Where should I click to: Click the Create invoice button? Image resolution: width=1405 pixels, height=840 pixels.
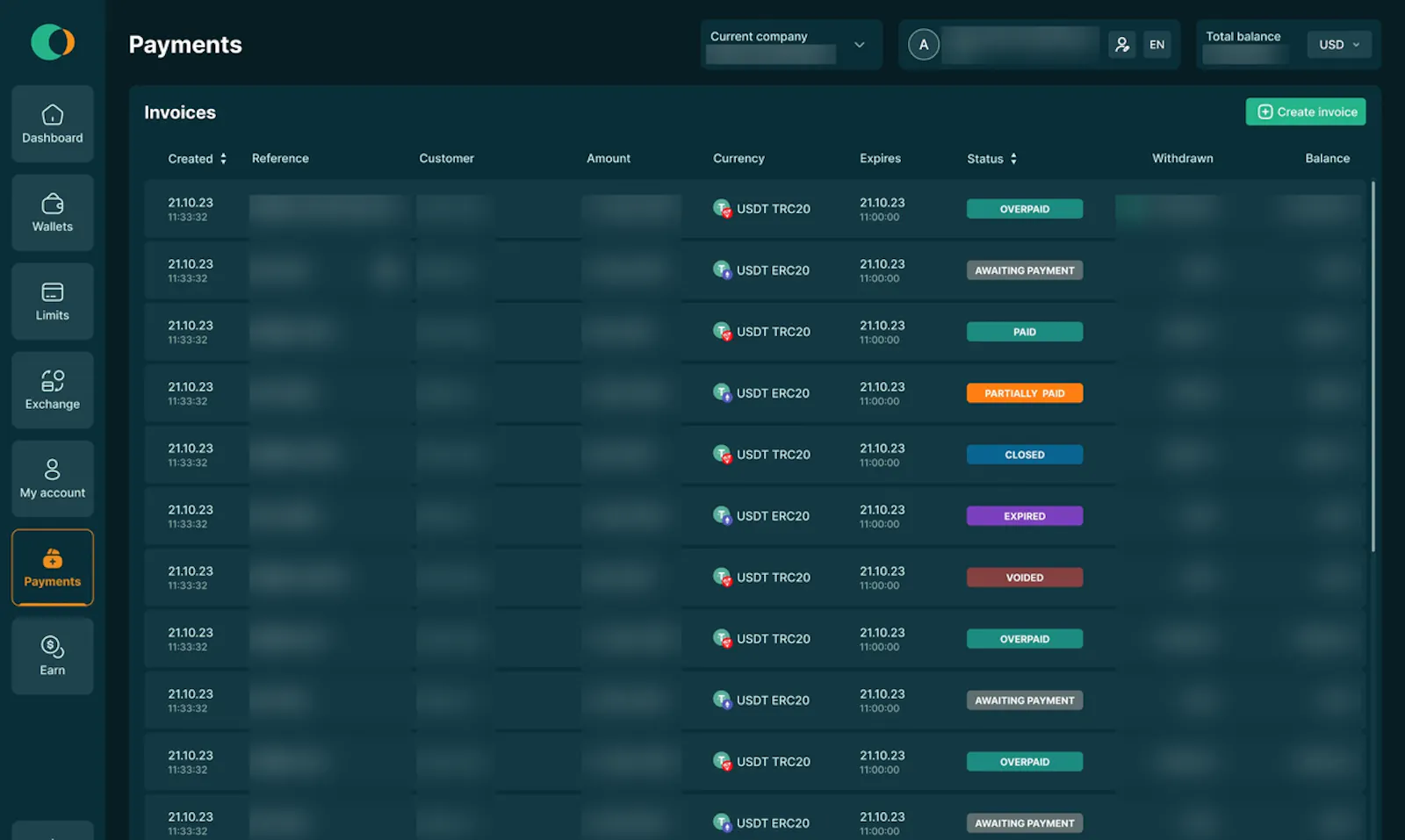(1306, 111)
